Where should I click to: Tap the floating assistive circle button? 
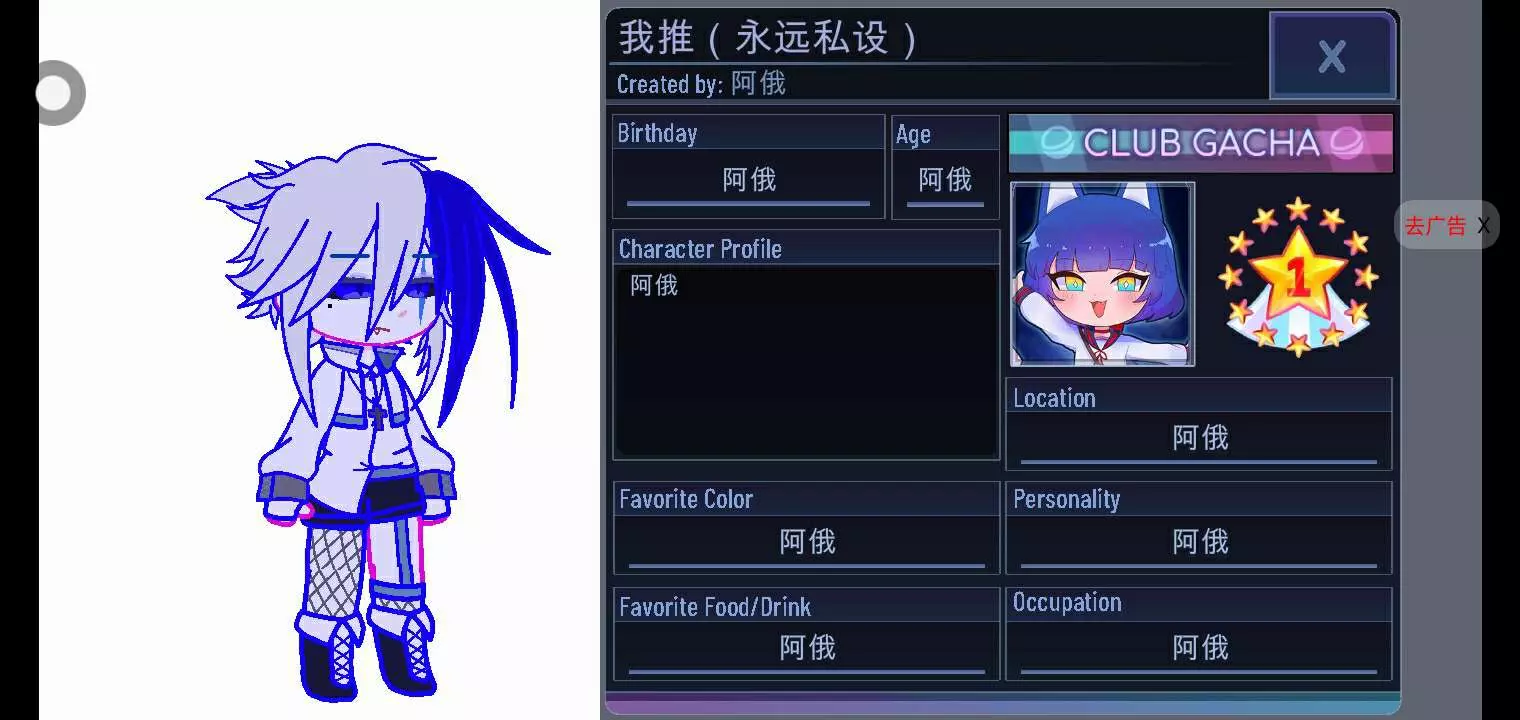pos(58,93)
